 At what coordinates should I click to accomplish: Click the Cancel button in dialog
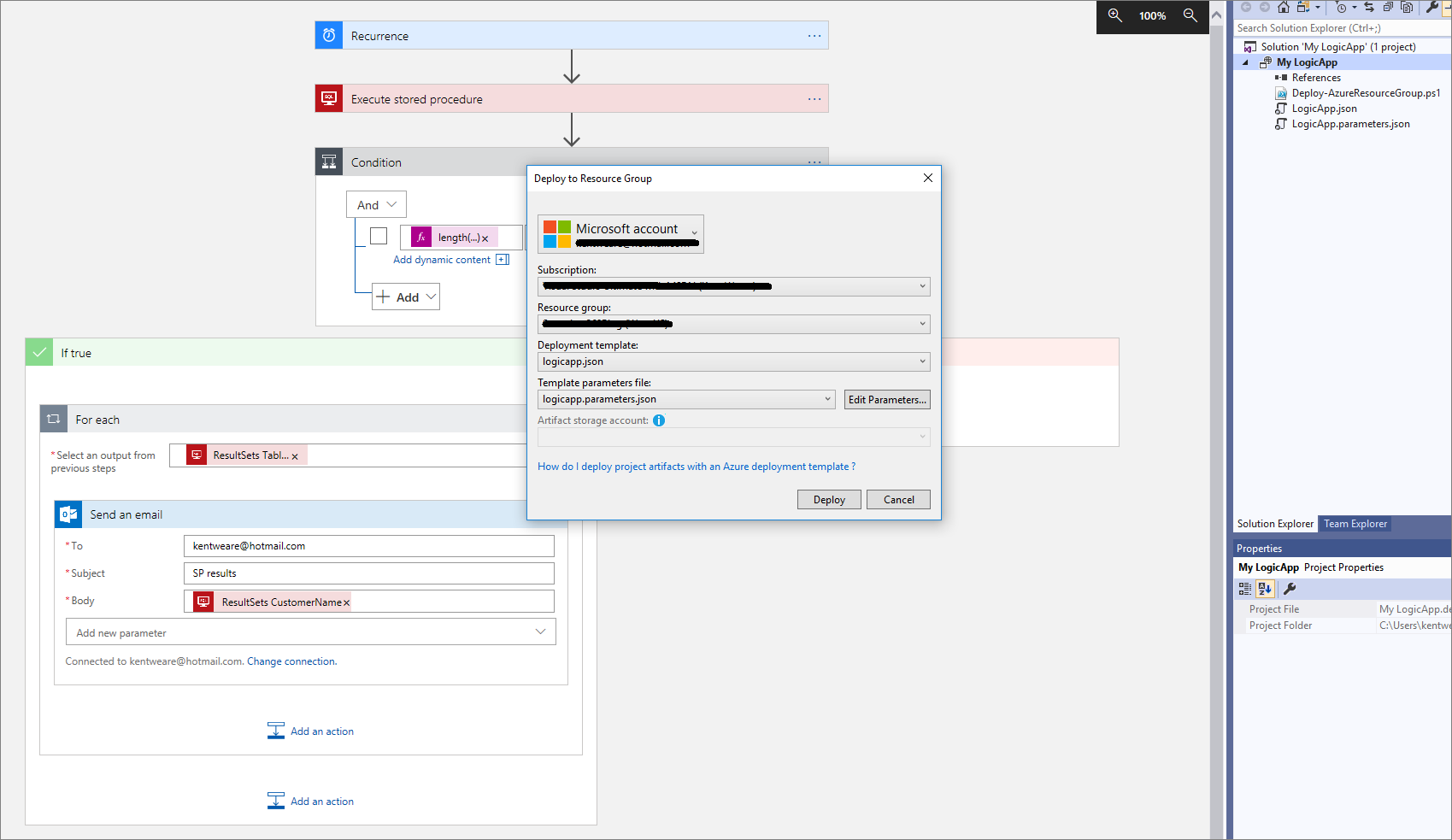point(898,500)
